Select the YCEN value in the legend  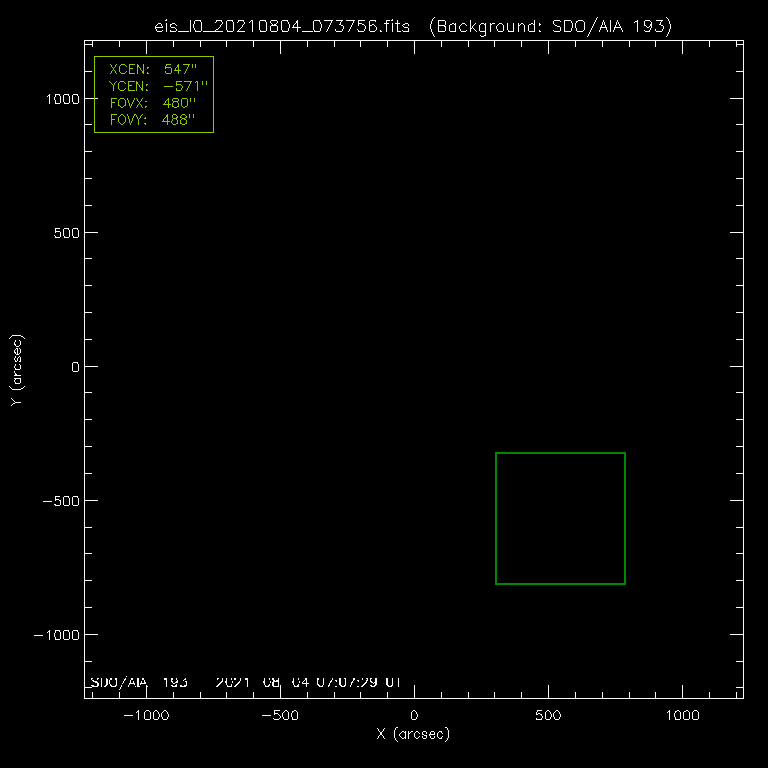click(x=185, y=87)
